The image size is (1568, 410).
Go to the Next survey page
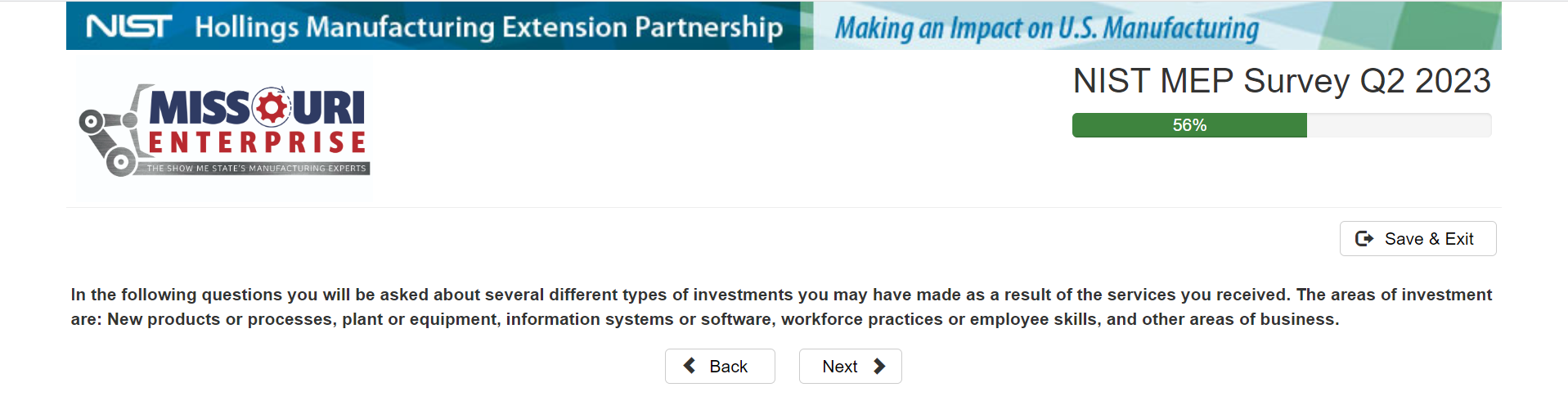tap(850, 366)
